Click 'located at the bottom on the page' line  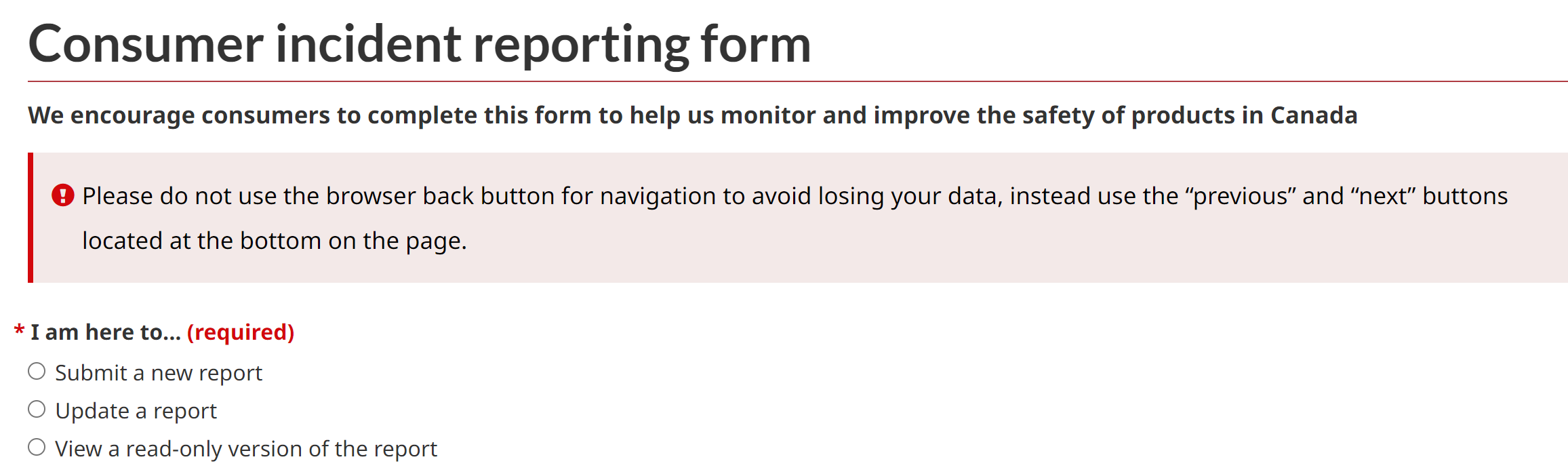[x=275, y=241]
